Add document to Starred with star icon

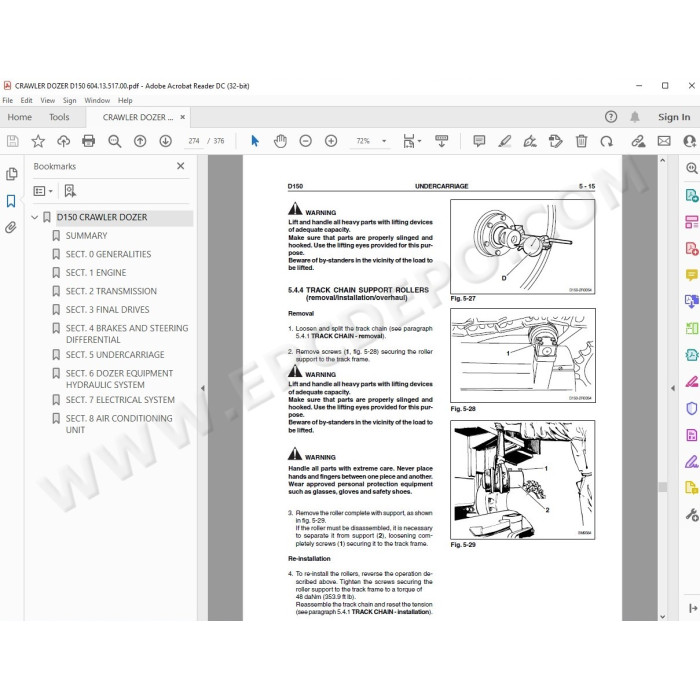[x=38, y=142]
